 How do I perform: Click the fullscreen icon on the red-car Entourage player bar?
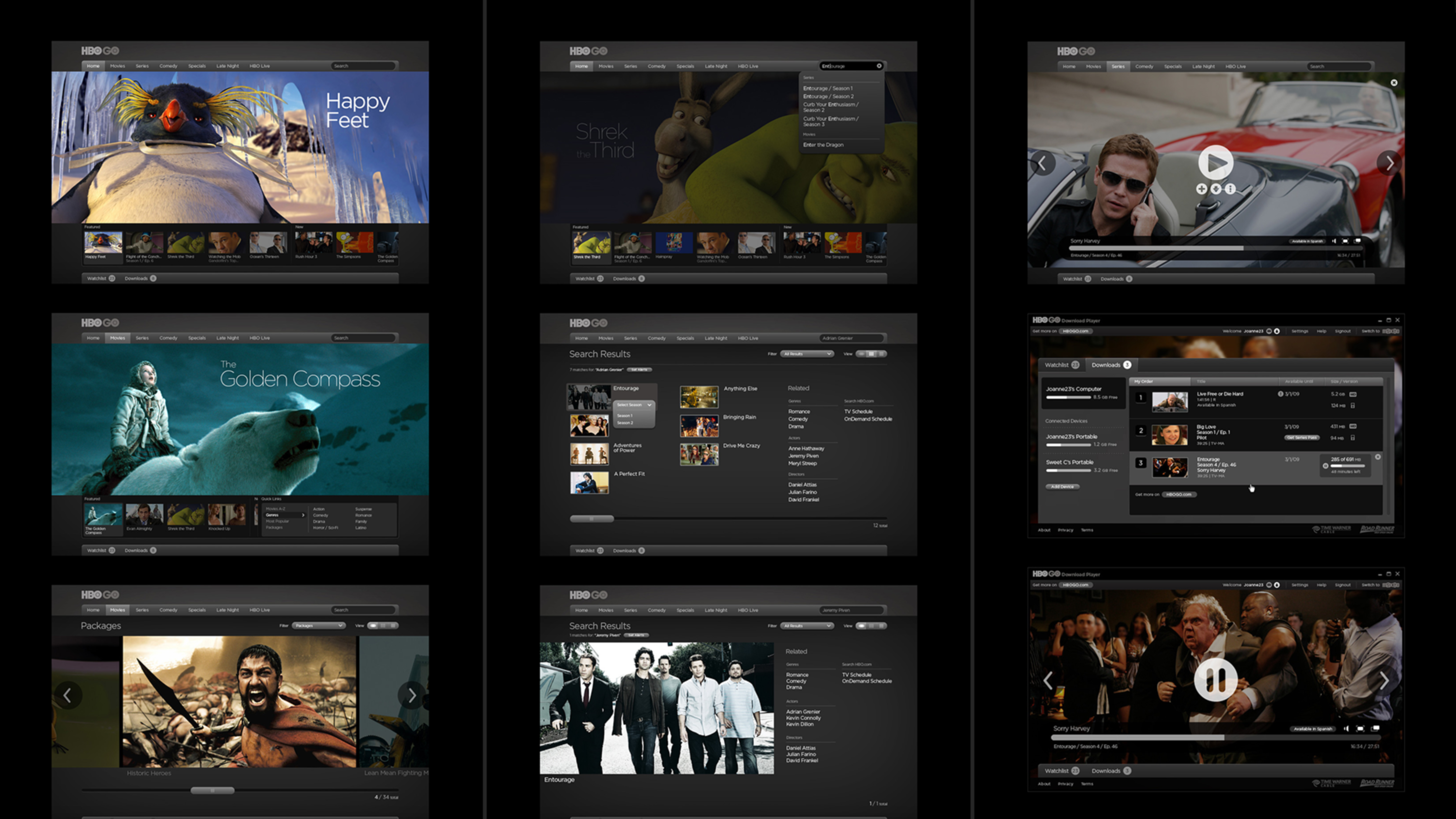(1346, 241)
